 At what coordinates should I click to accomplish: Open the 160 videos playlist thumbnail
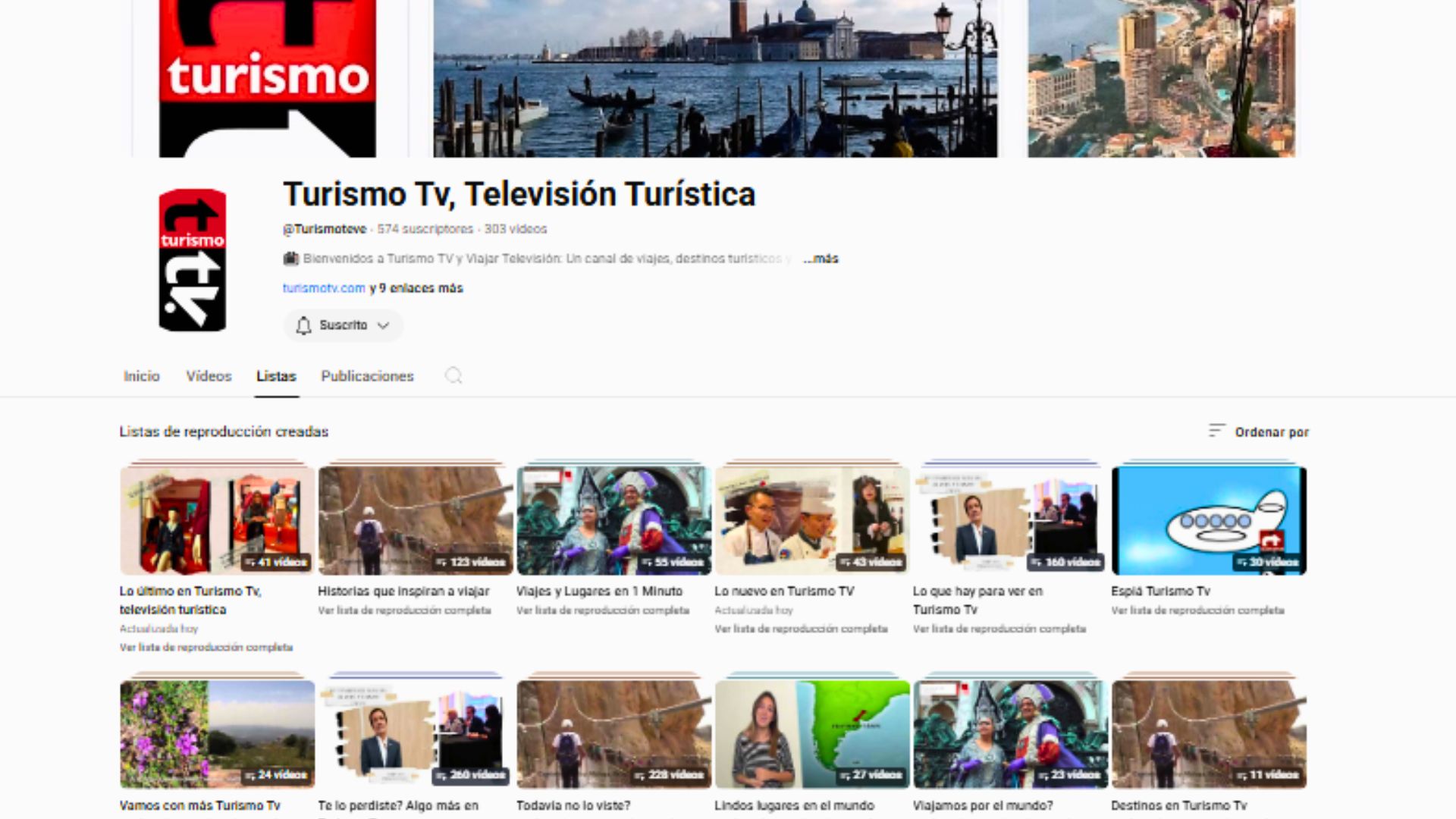click(1011, 520)
